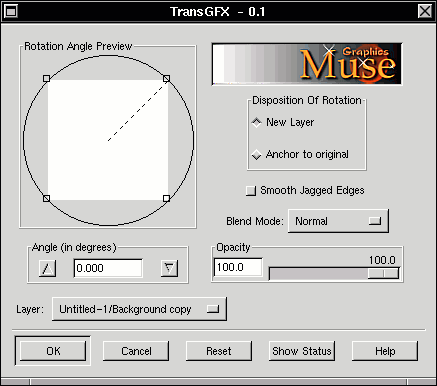Click the angle decrease down-arrow button

169,268
